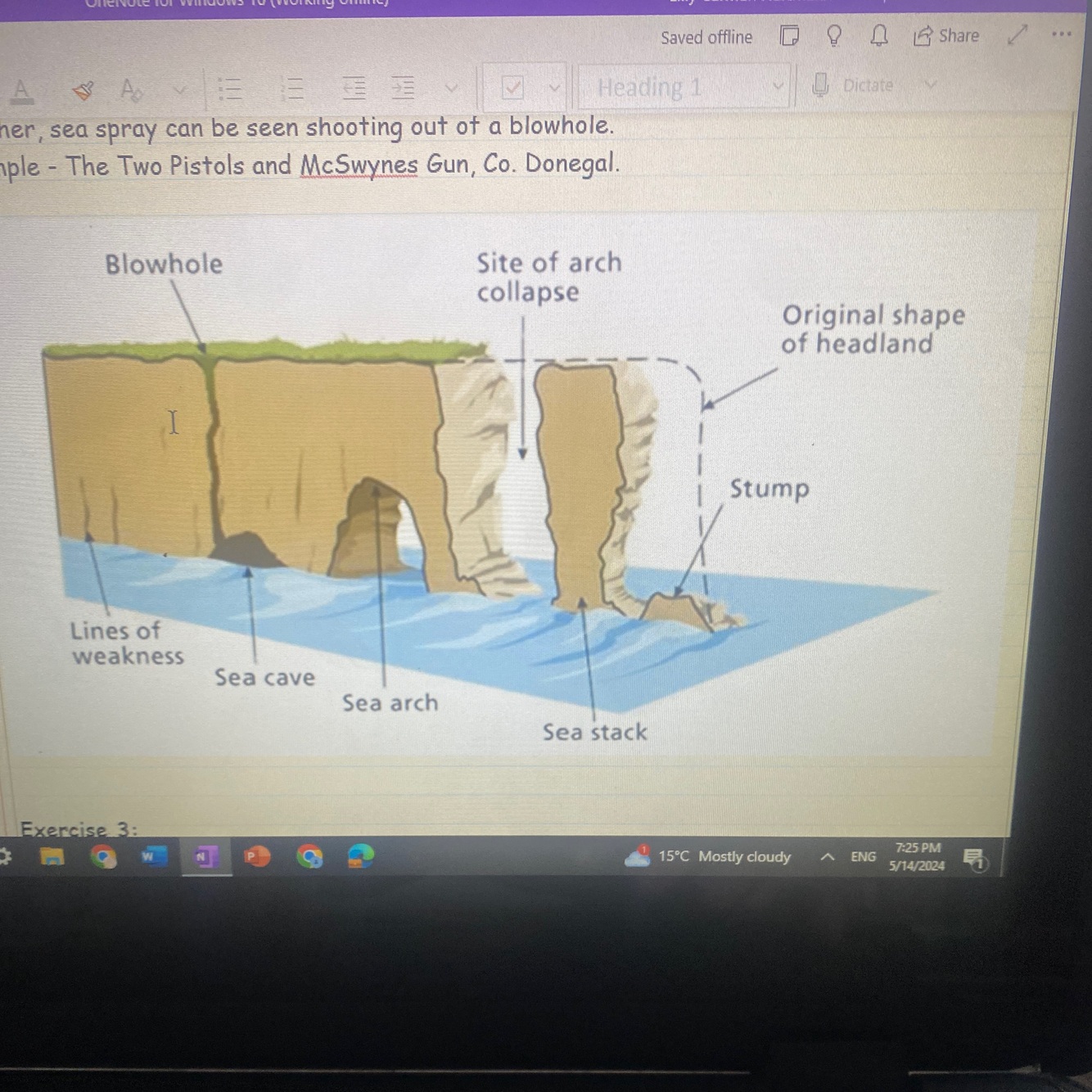Viewport: 1092px width, 1092px height.
Task: Click the word McSwynes in the note
Action: [x=359, y=165]
